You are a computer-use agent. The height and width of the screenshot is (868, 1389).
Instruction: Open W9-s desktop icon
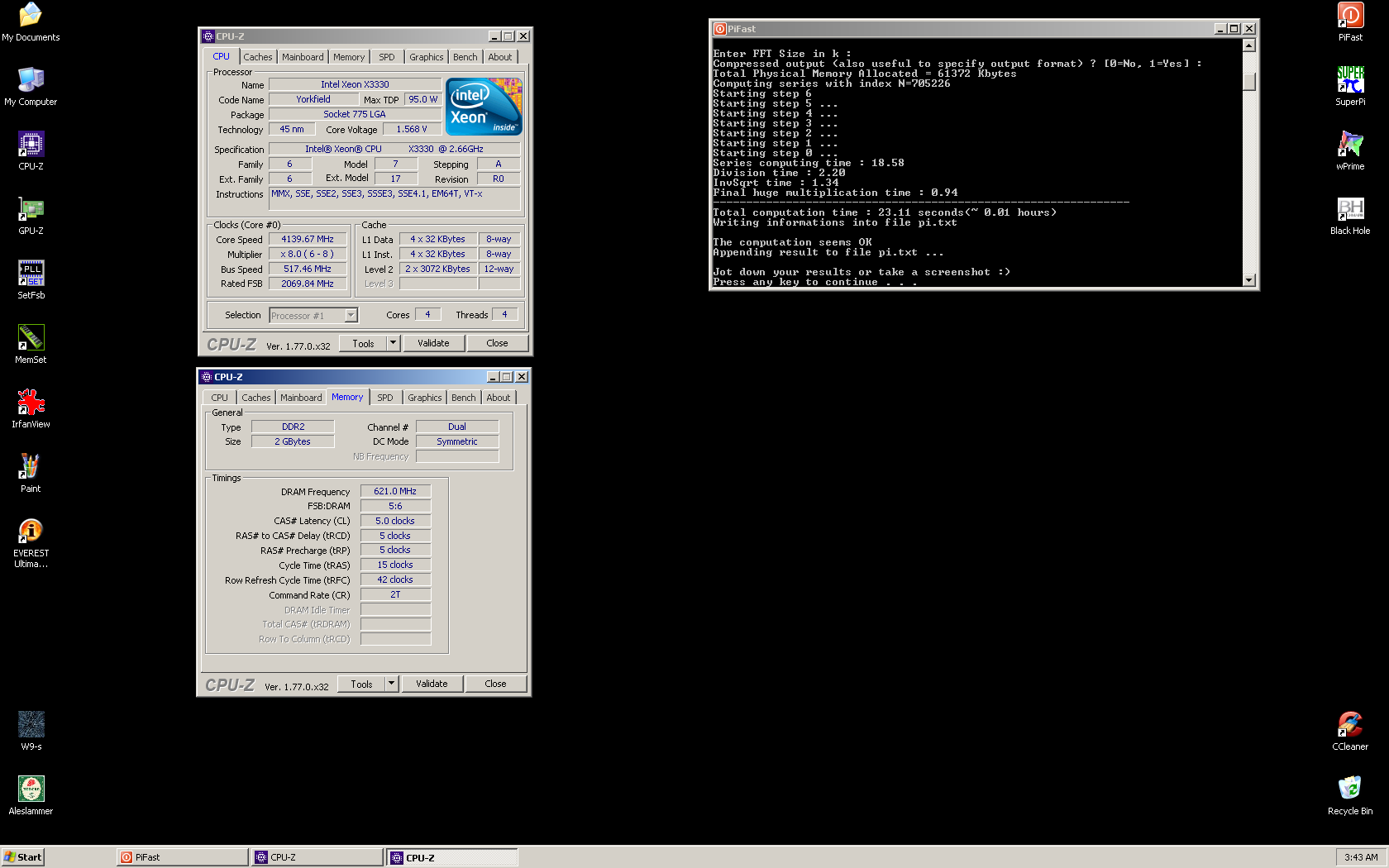pyautogui.click(x=31, y=731)
